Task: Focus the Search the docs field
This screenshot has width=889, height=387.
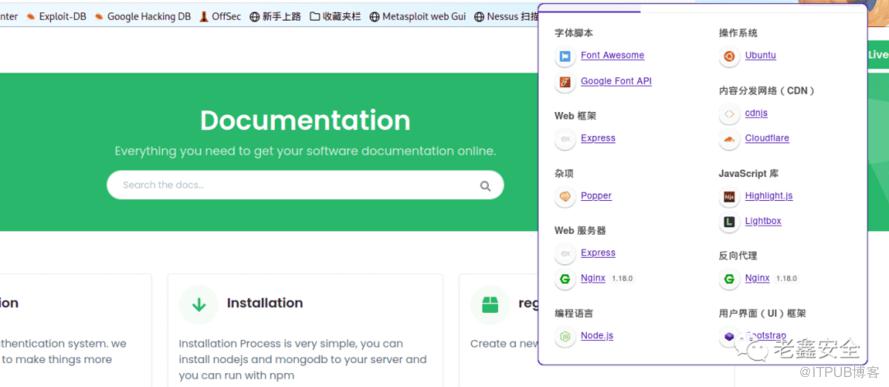Action: (305, 185)
